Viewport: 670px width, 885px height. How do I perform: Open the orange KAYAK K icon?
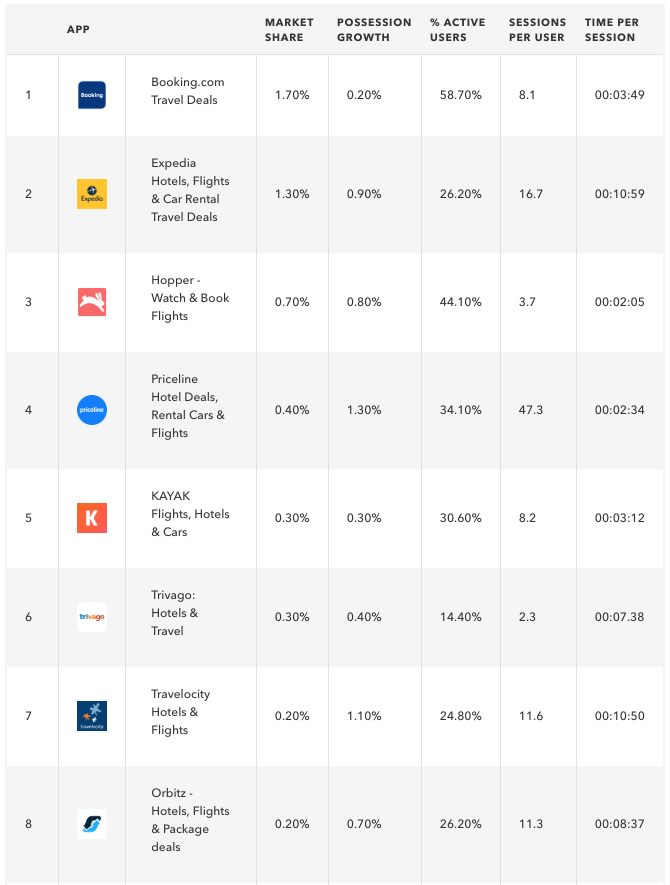[91, 518]
